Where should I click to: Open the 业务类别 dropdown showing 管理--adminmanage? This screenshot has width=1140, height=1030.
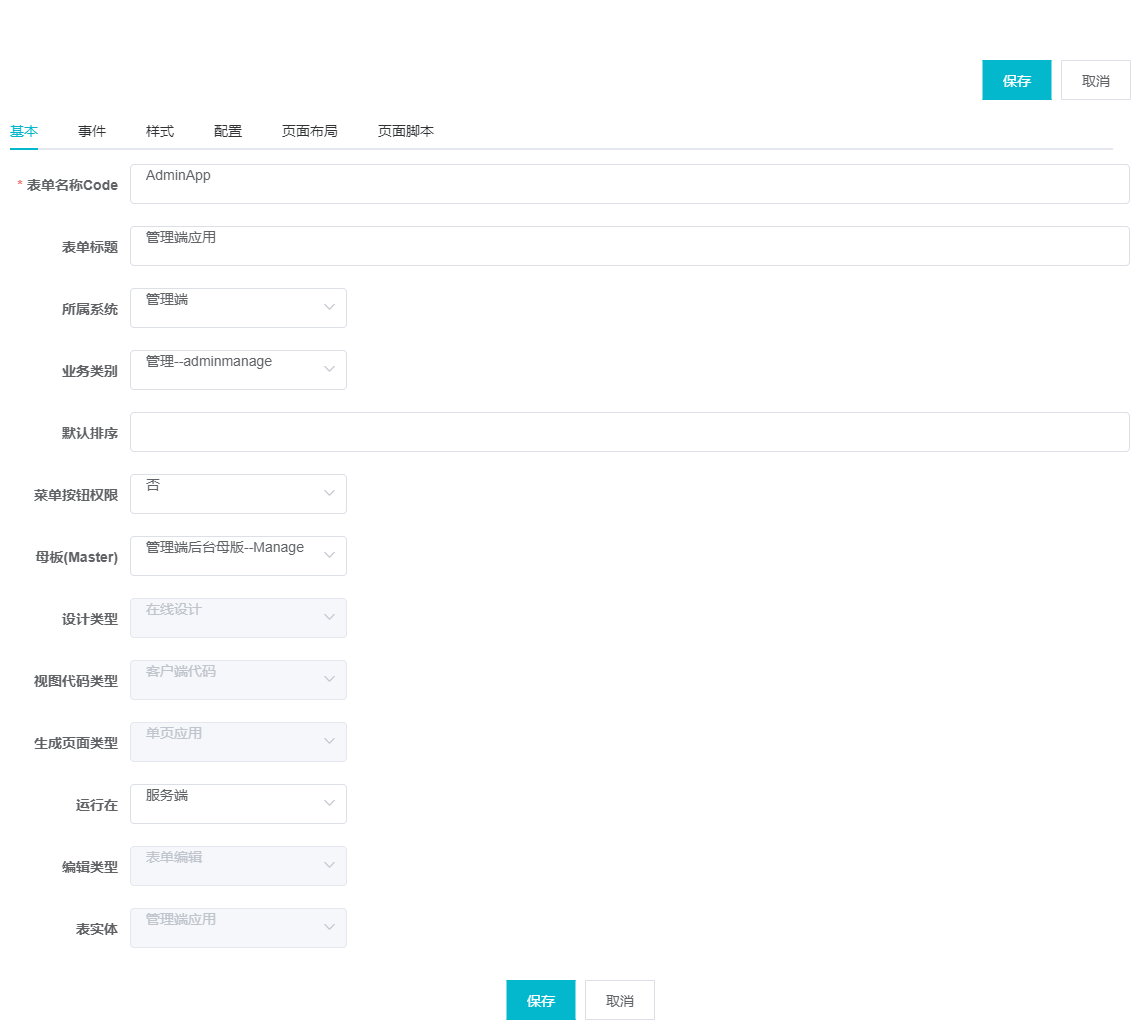[238, 370]
